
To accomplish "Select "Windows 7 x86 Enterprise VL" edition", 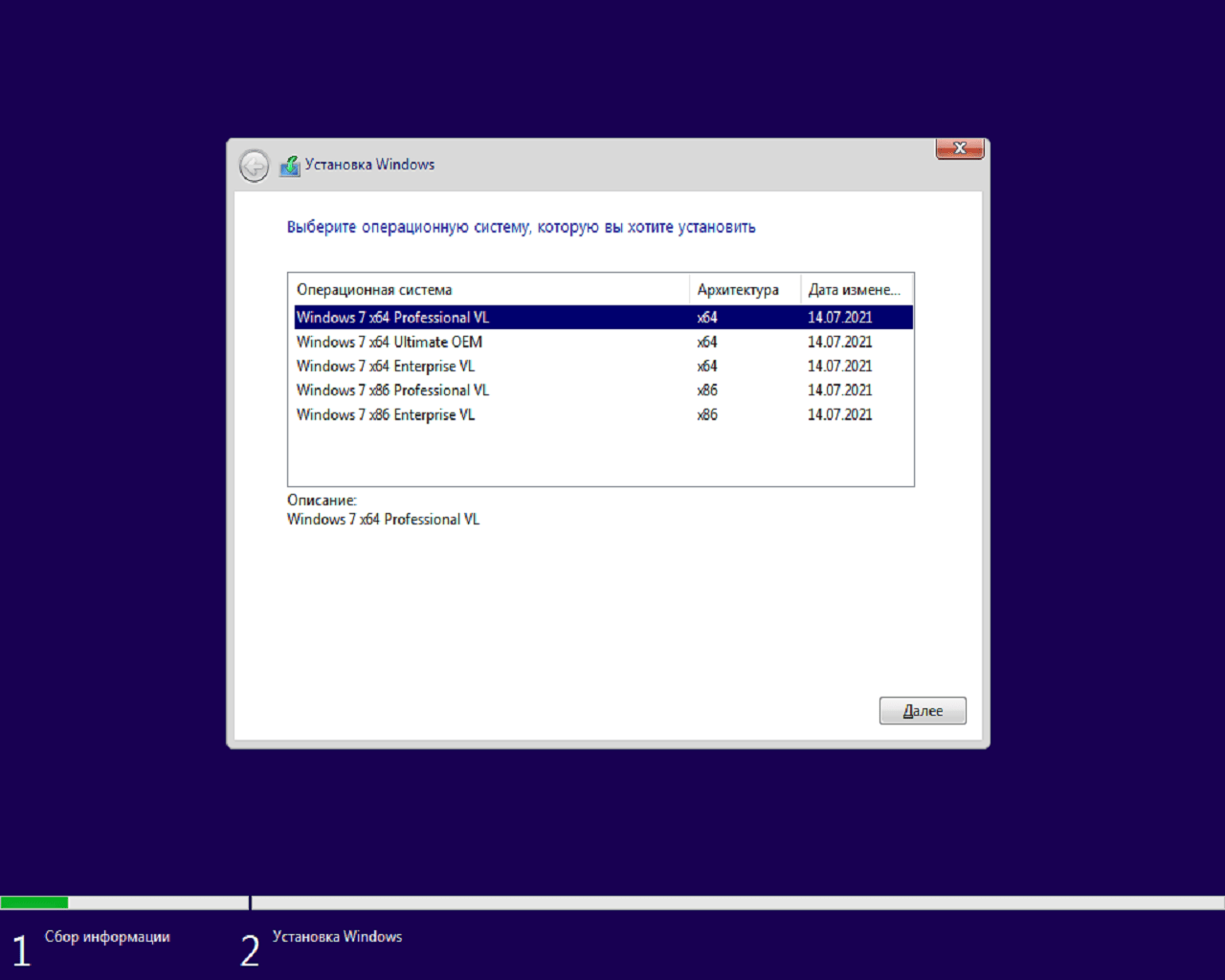I will click(385, 414).
